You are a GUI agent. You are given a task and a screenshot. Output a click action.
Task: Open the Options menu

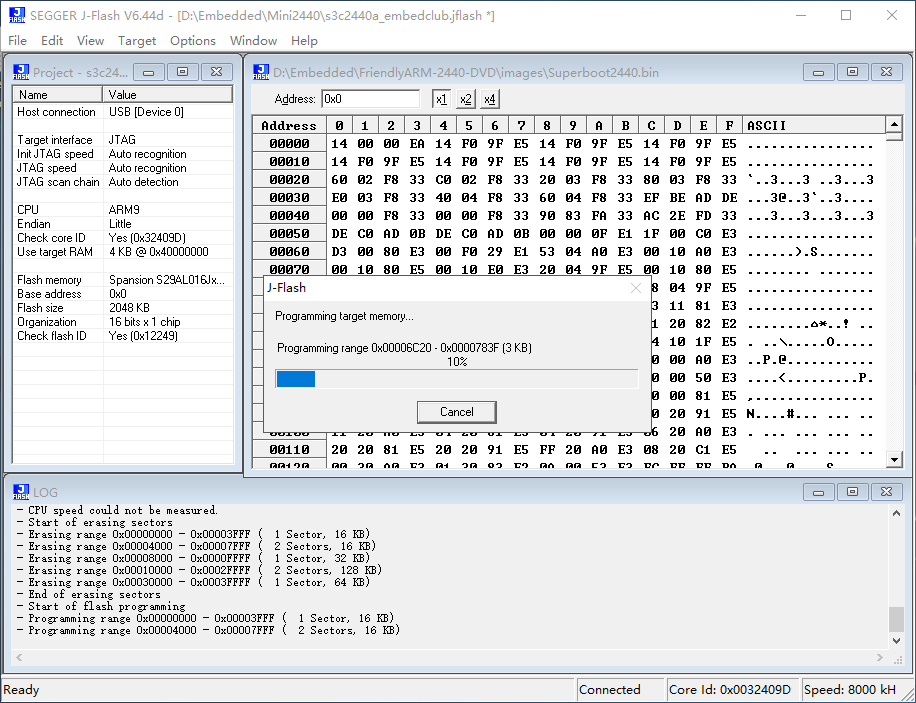[x=193, y=40]
